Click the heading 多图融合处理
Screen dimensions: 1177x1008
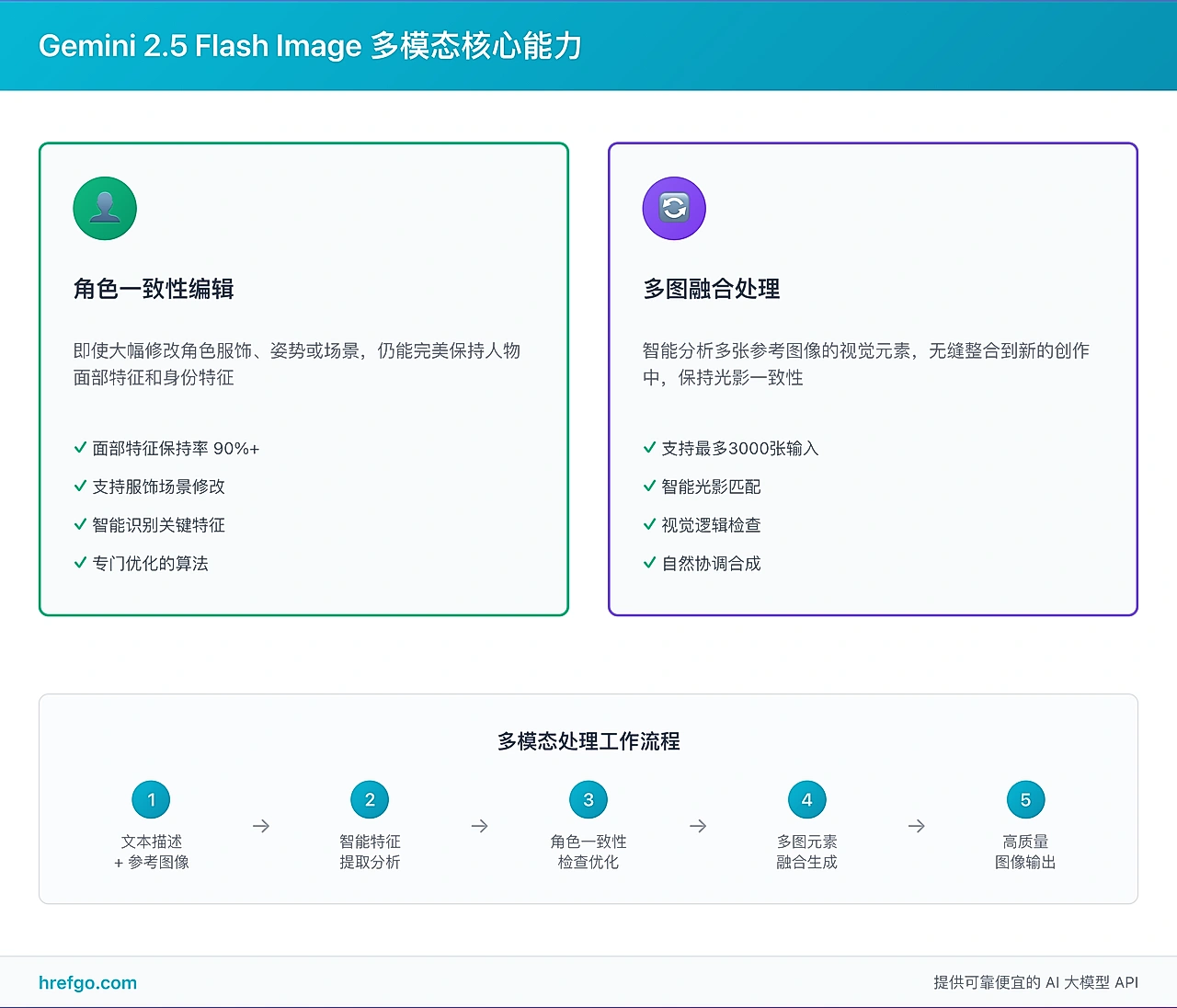[712, 289]
